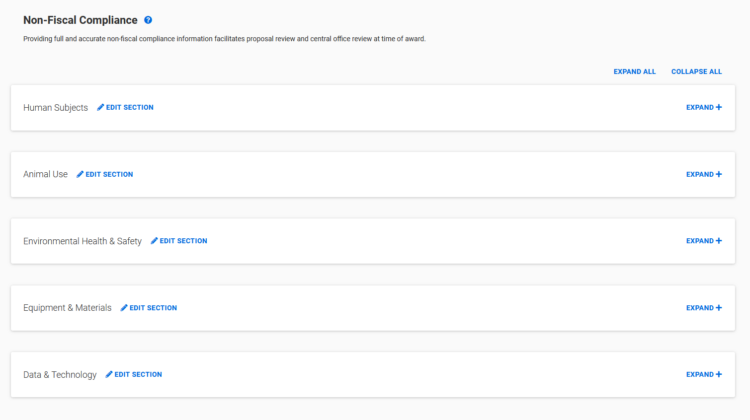This screenshot has height=420, width=750.
Task: Open Edit Section for Human Subjects
Action: click(x=125, y=107)
